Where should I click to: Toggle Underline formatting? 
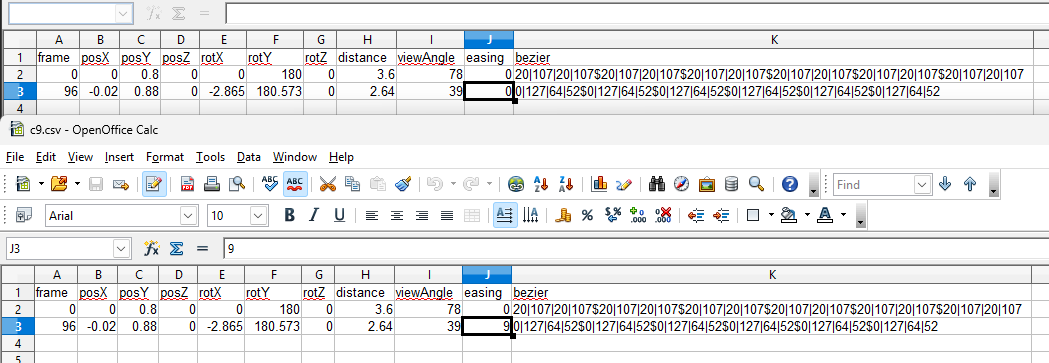click(339, 215)
